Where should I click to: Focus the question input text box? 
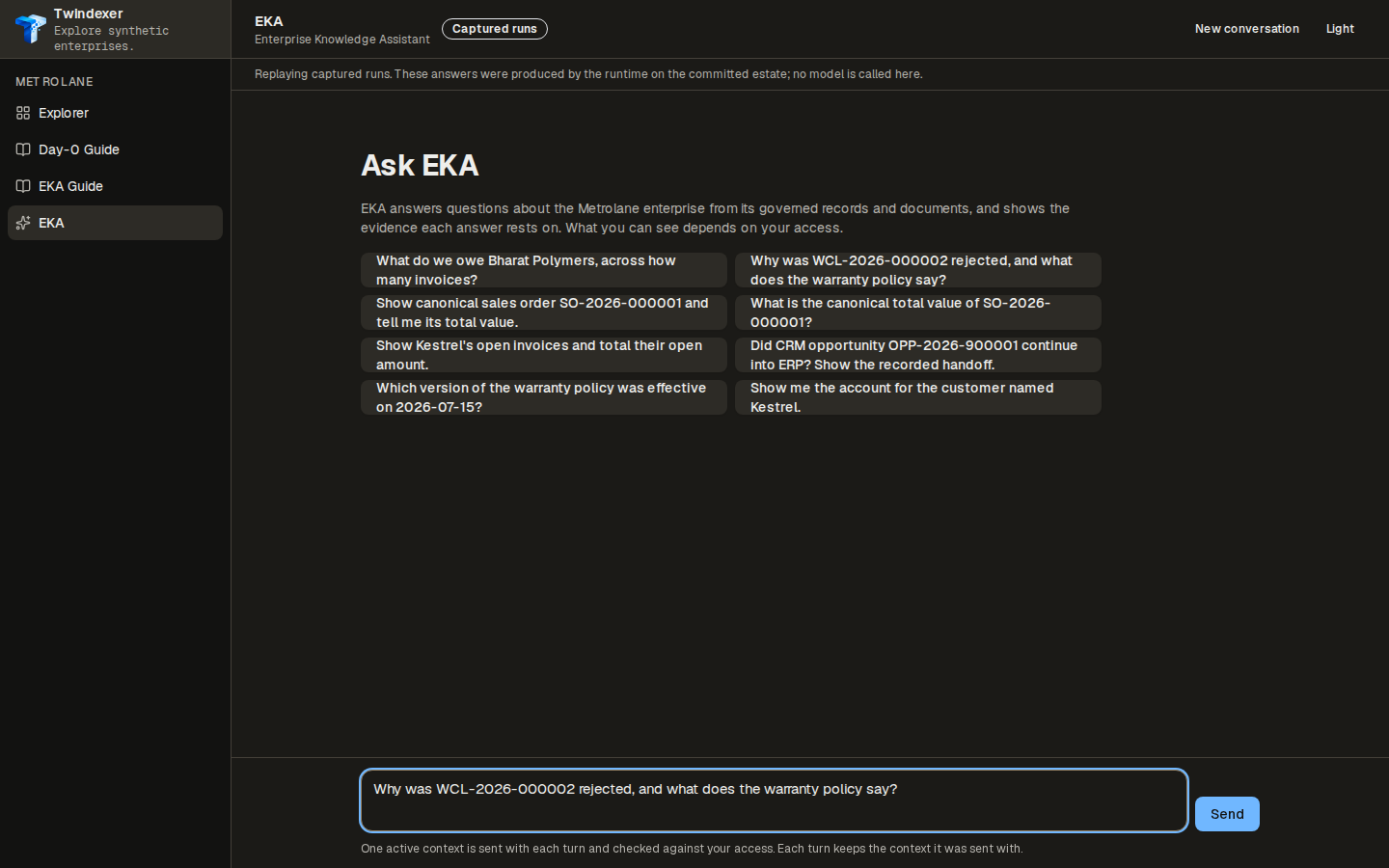pyautogui.click(x=774, y=800)
